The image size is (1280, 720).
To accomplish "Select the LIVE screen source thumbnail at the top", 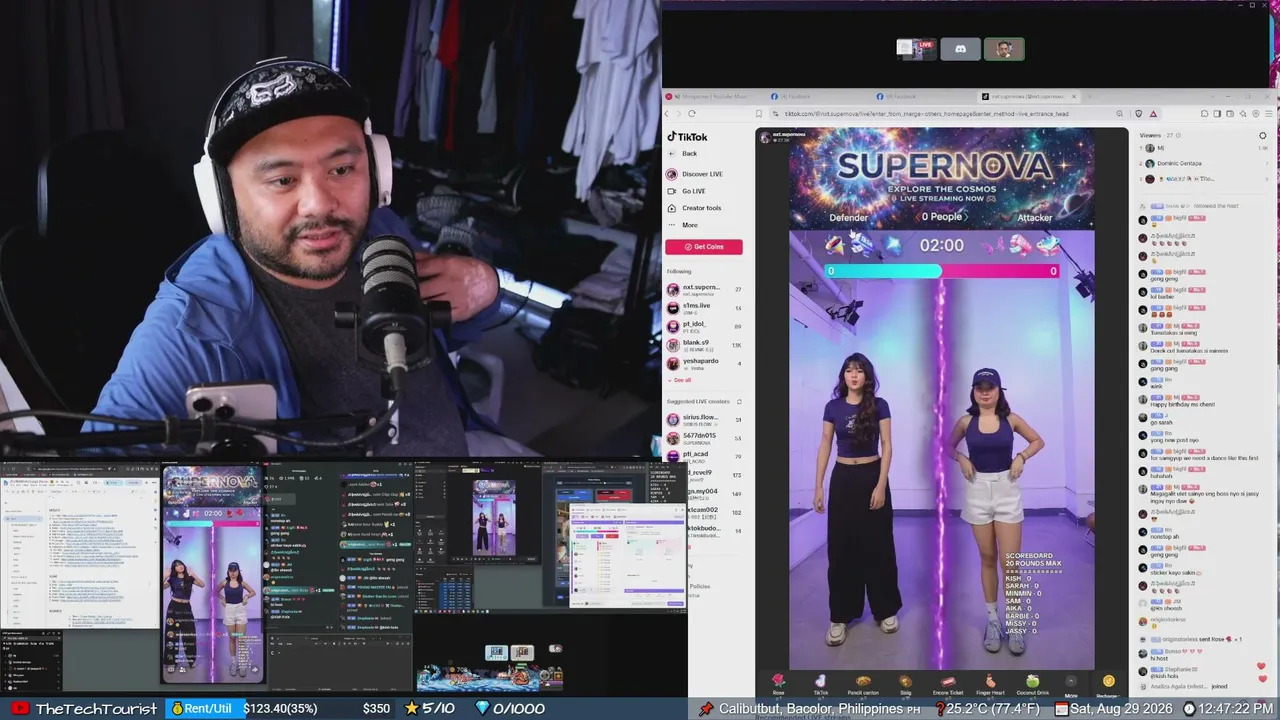I will coord(916,48).
